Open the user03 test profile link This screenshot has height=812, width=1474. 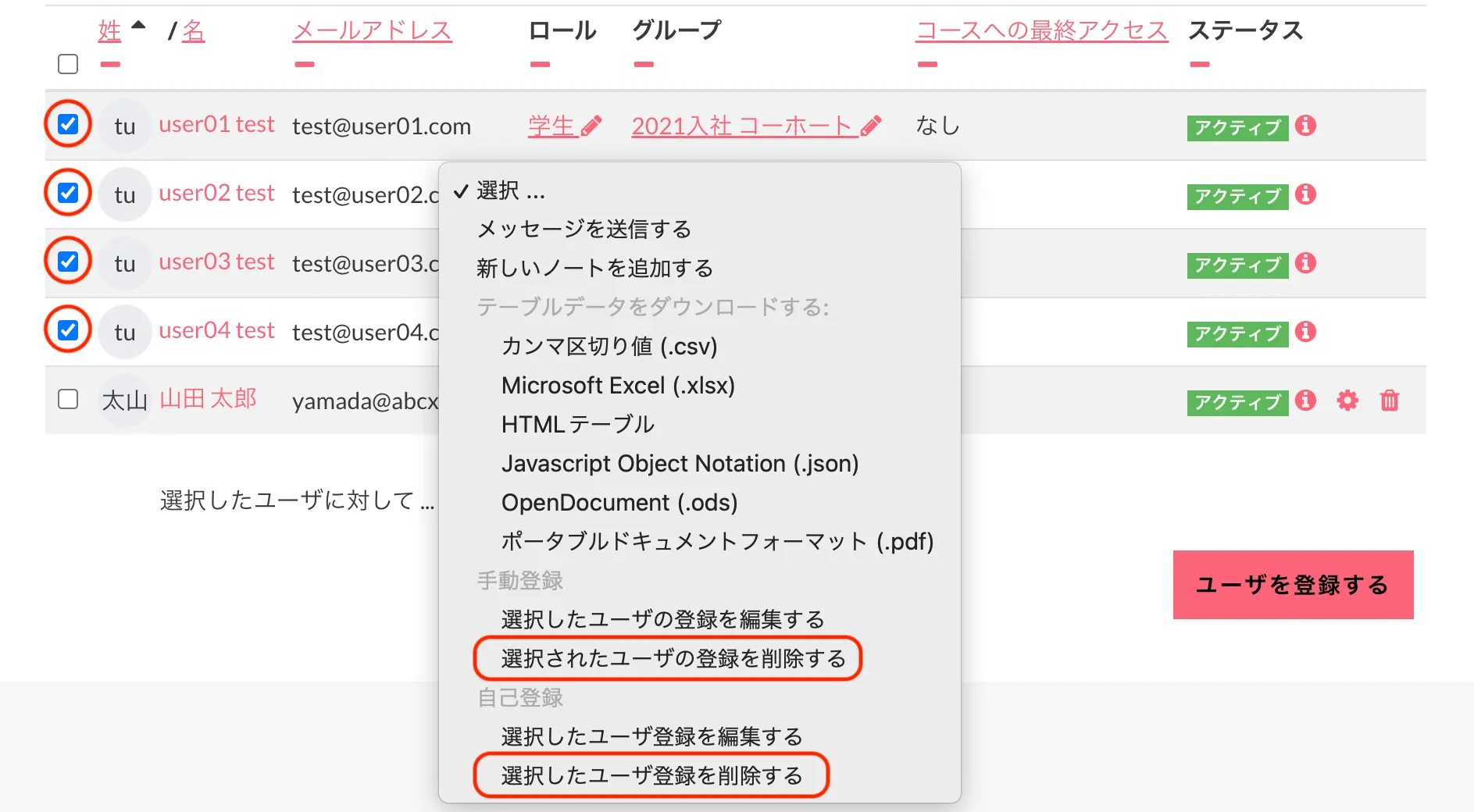pos(216,262)
